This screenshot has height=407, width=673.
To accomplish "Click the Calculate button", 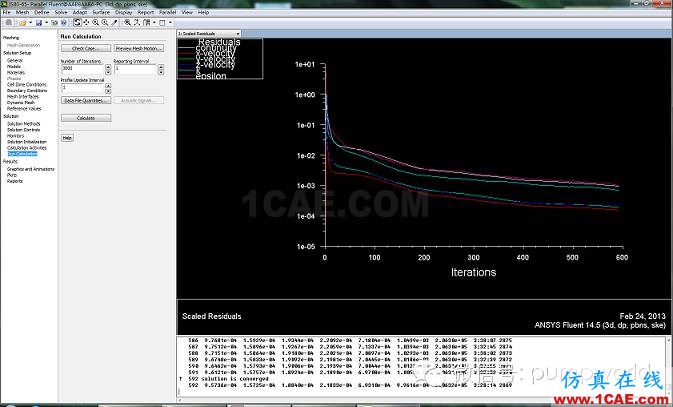I will pyautogui.click(x=86, y=118).
